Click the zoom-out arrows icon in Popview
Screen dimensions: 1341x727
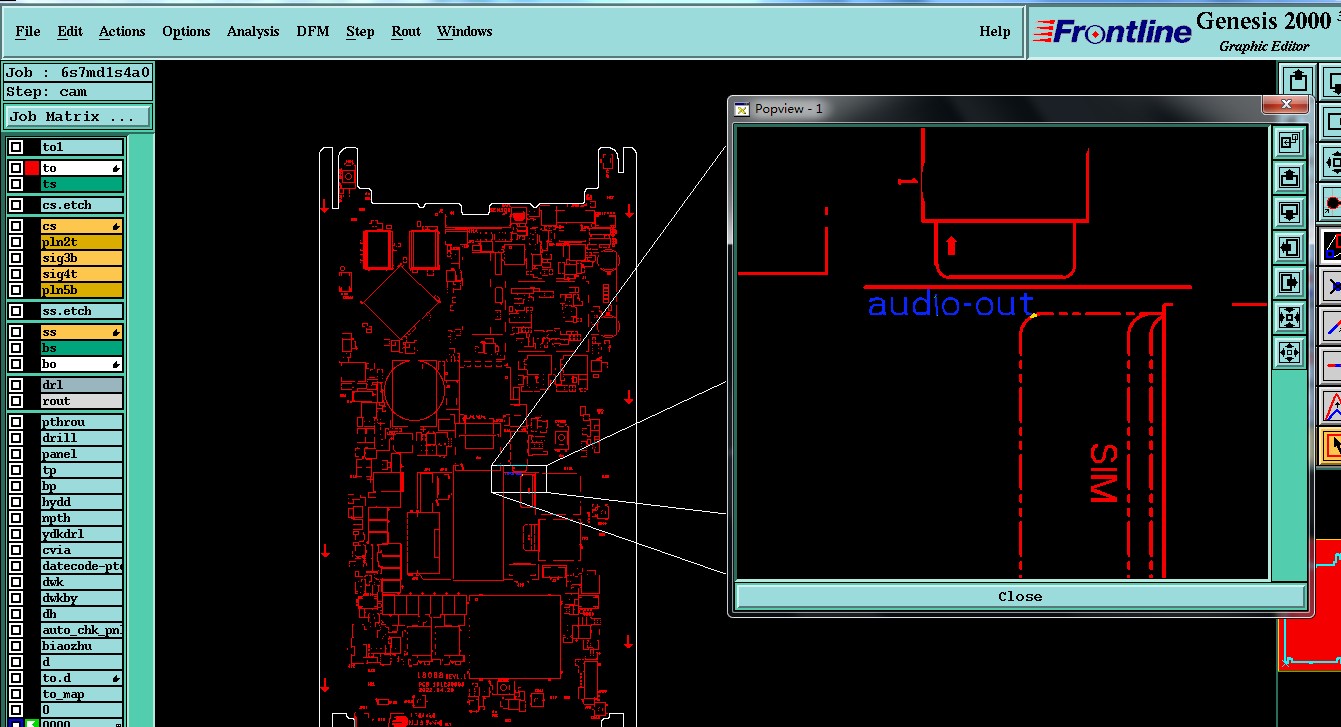coord(1289,352)
